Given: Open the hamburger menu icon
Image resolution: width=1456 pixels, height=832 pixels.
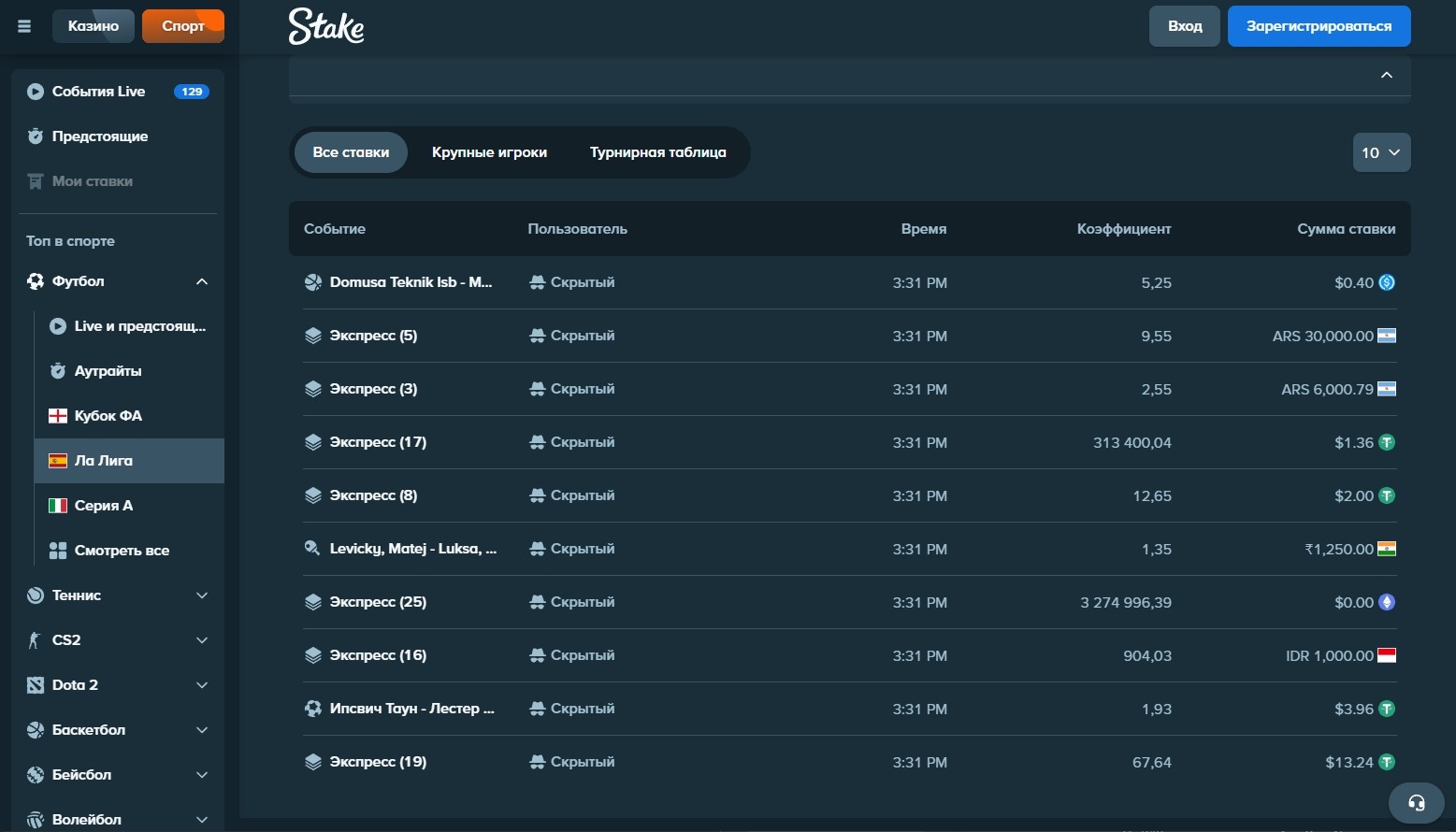Looking at the screenshot, I should click(24, 26).
